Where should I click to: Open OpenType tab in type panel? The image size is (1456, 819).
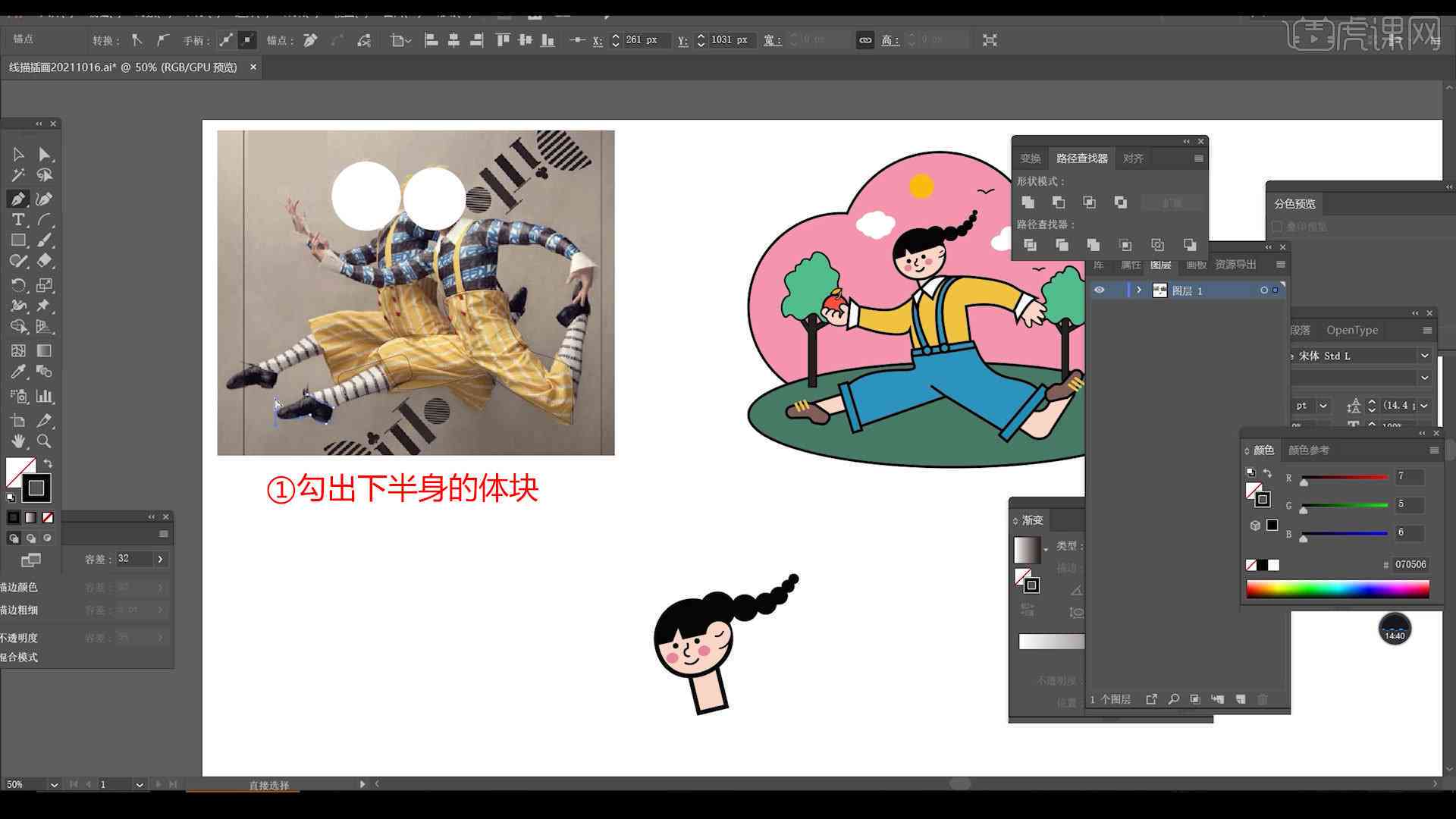pos(1352,330)
